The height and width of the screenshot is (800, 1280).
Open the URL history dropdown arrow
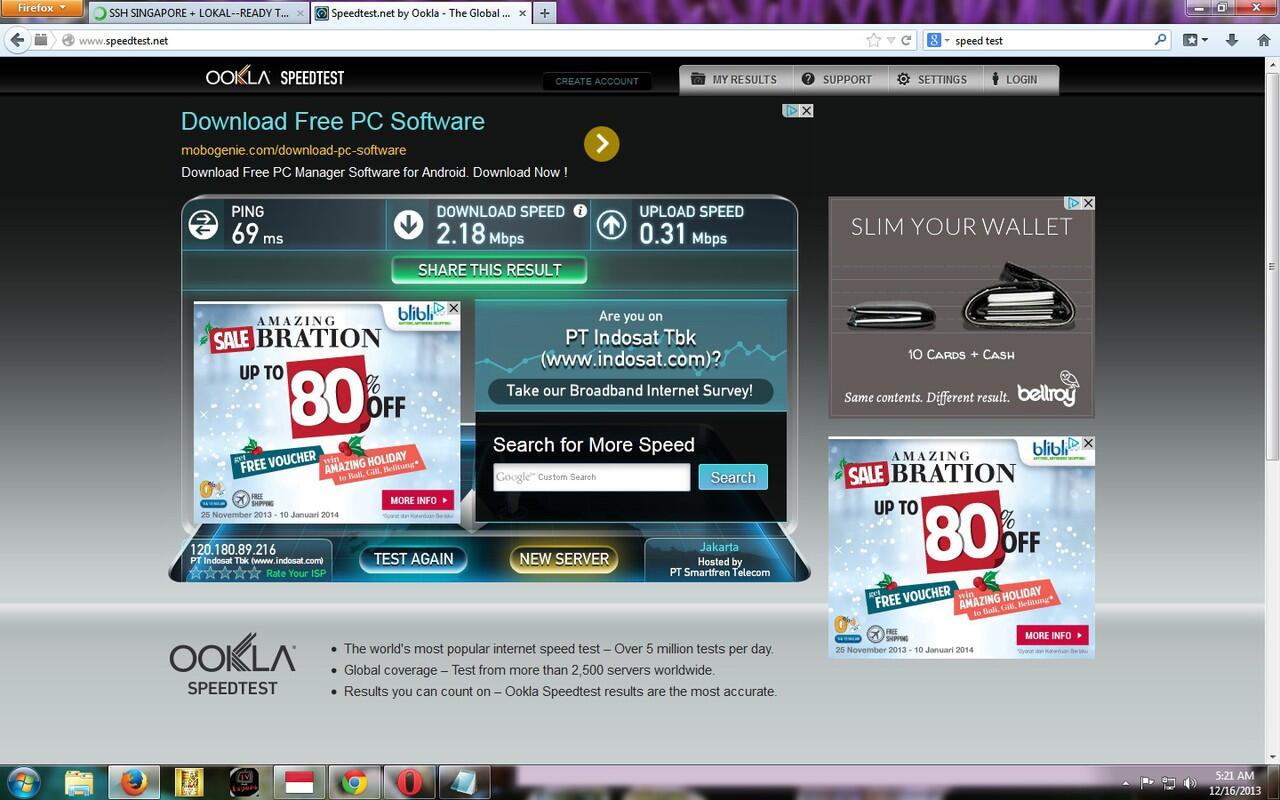(x=891, y=40)
